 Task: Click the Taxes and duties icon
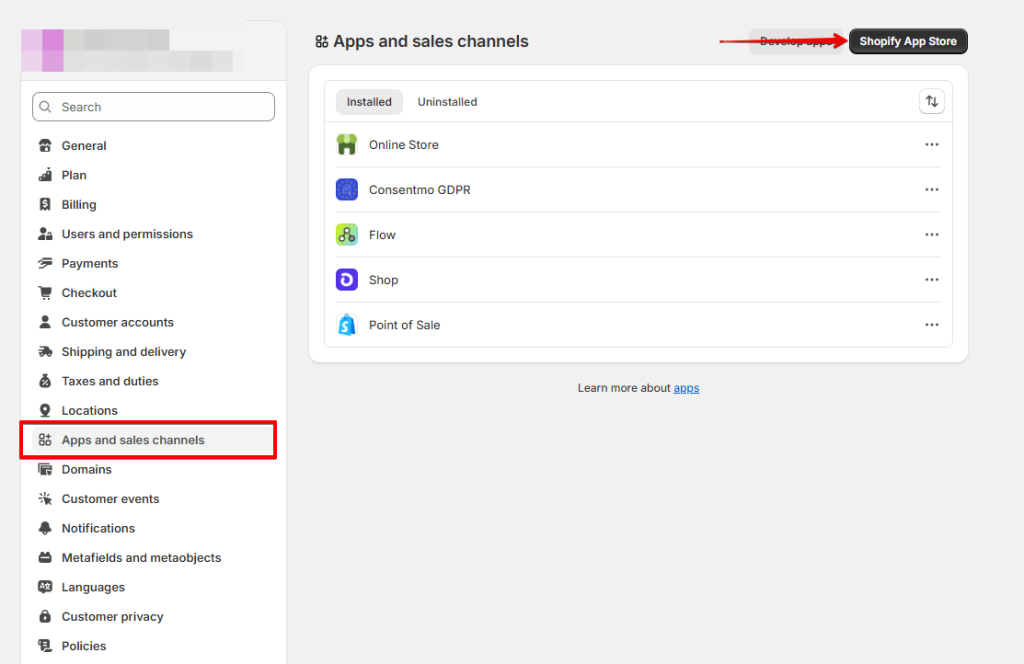point(45,381)
